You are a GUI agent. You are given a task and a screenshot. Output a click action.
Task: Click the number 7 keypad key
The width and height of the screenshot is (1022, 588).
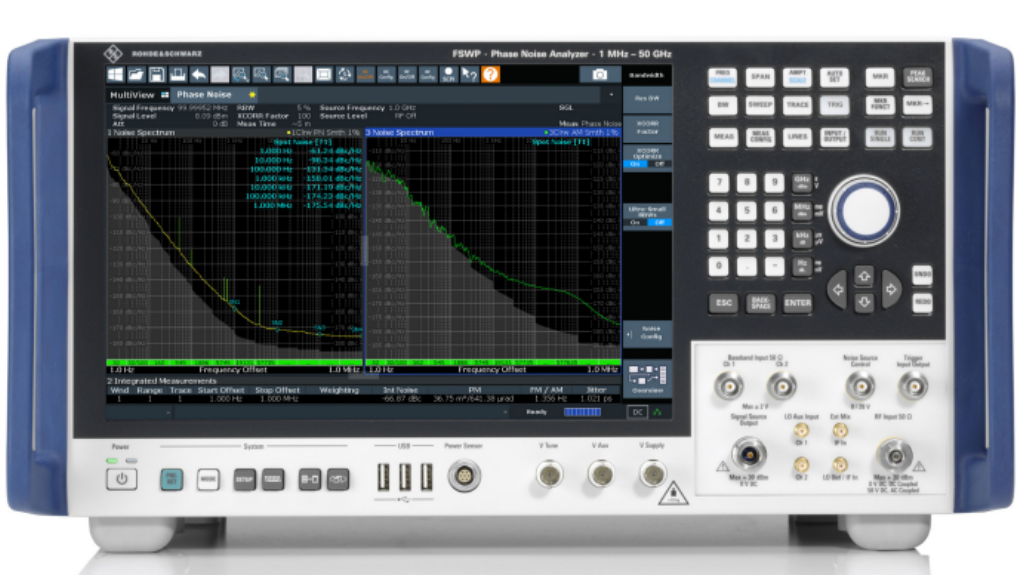coord(718,183)
